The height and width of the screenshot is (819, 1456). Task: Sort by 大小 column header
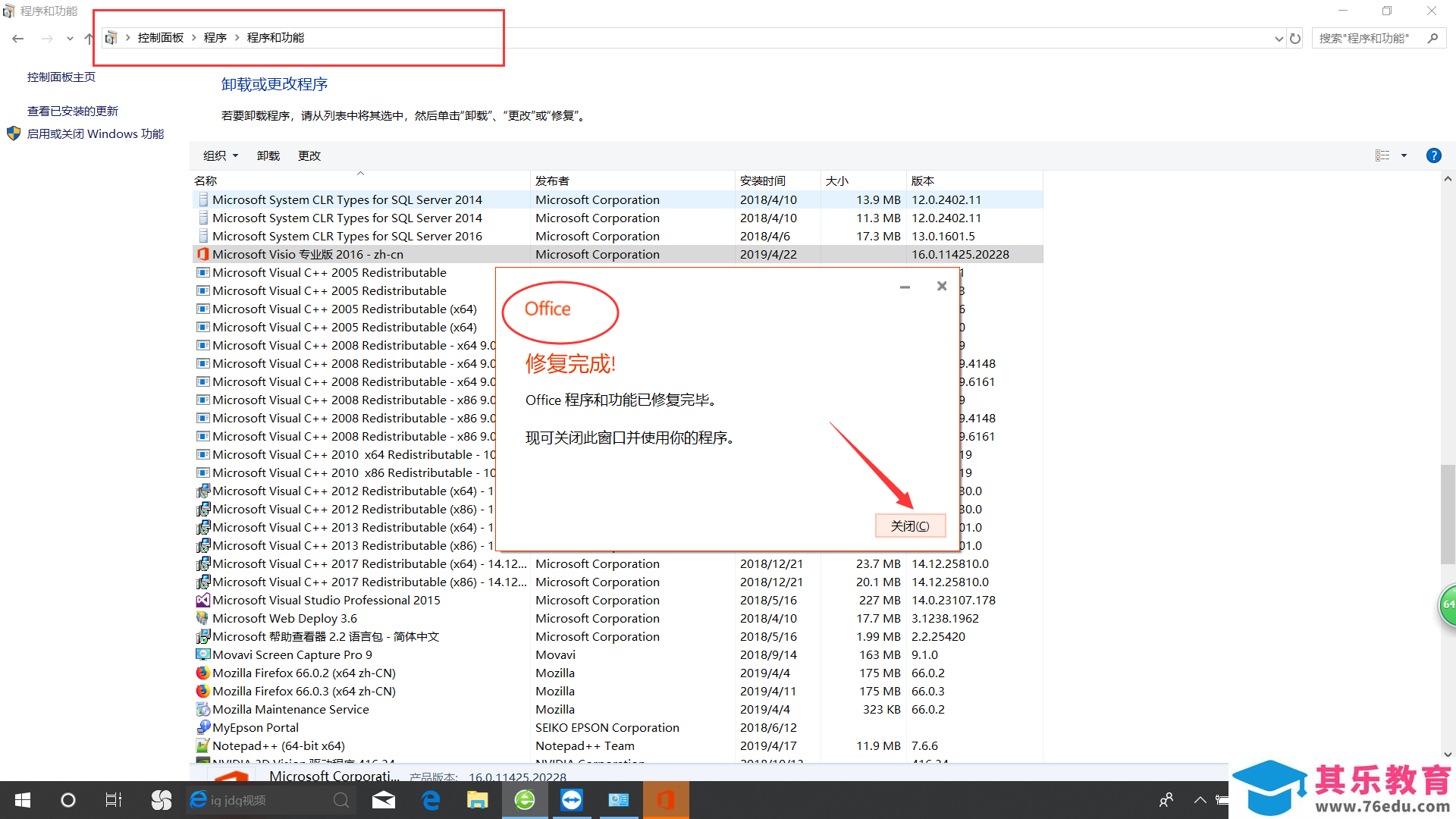pyautogui.click(x=863, y=180)
